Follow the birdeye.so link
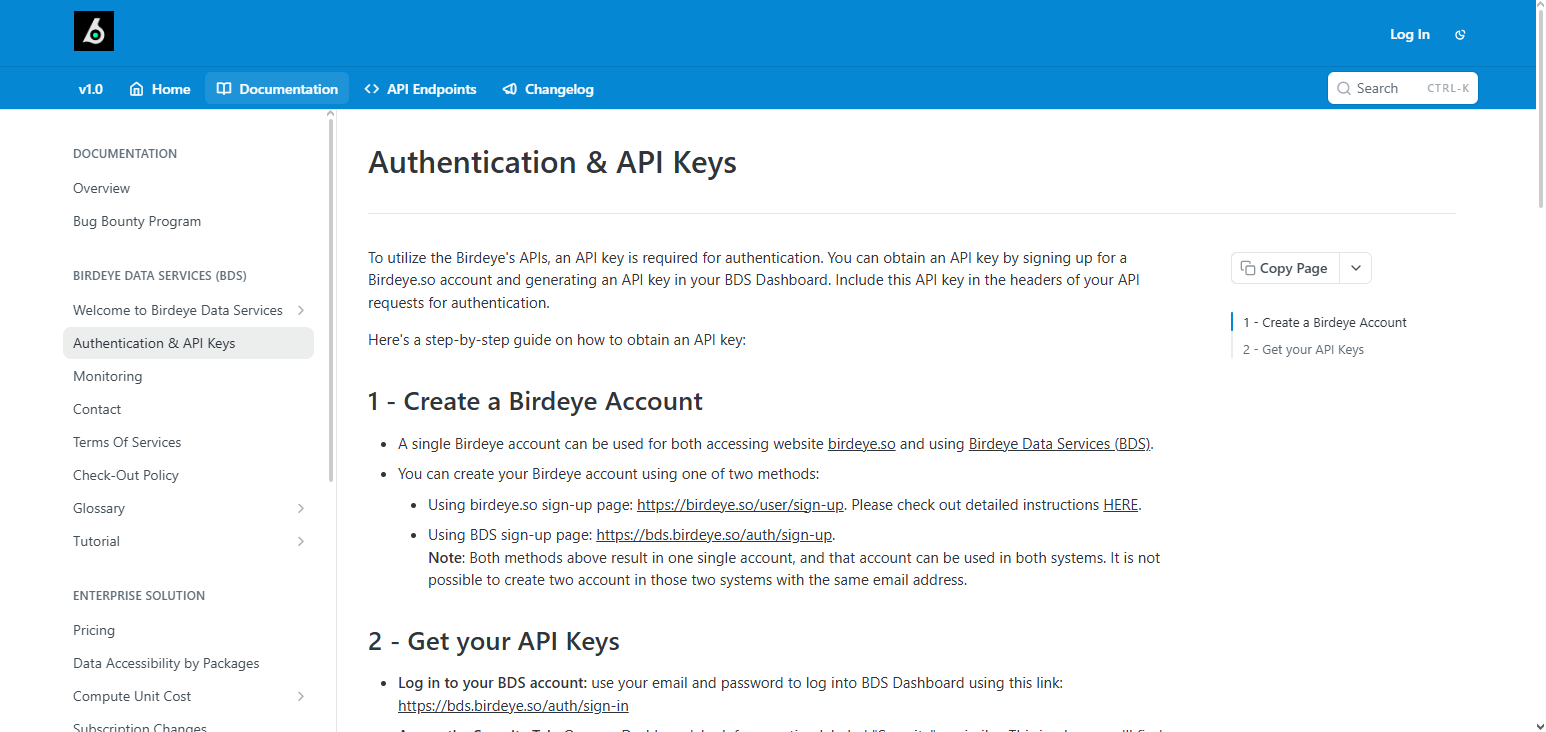 861,443
